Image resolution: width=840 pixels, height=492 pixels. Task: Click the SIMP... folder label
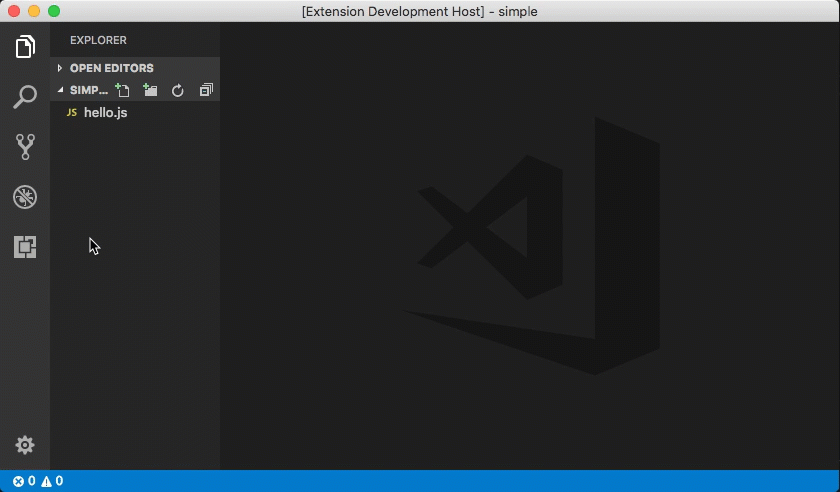[x=89, y=90]
